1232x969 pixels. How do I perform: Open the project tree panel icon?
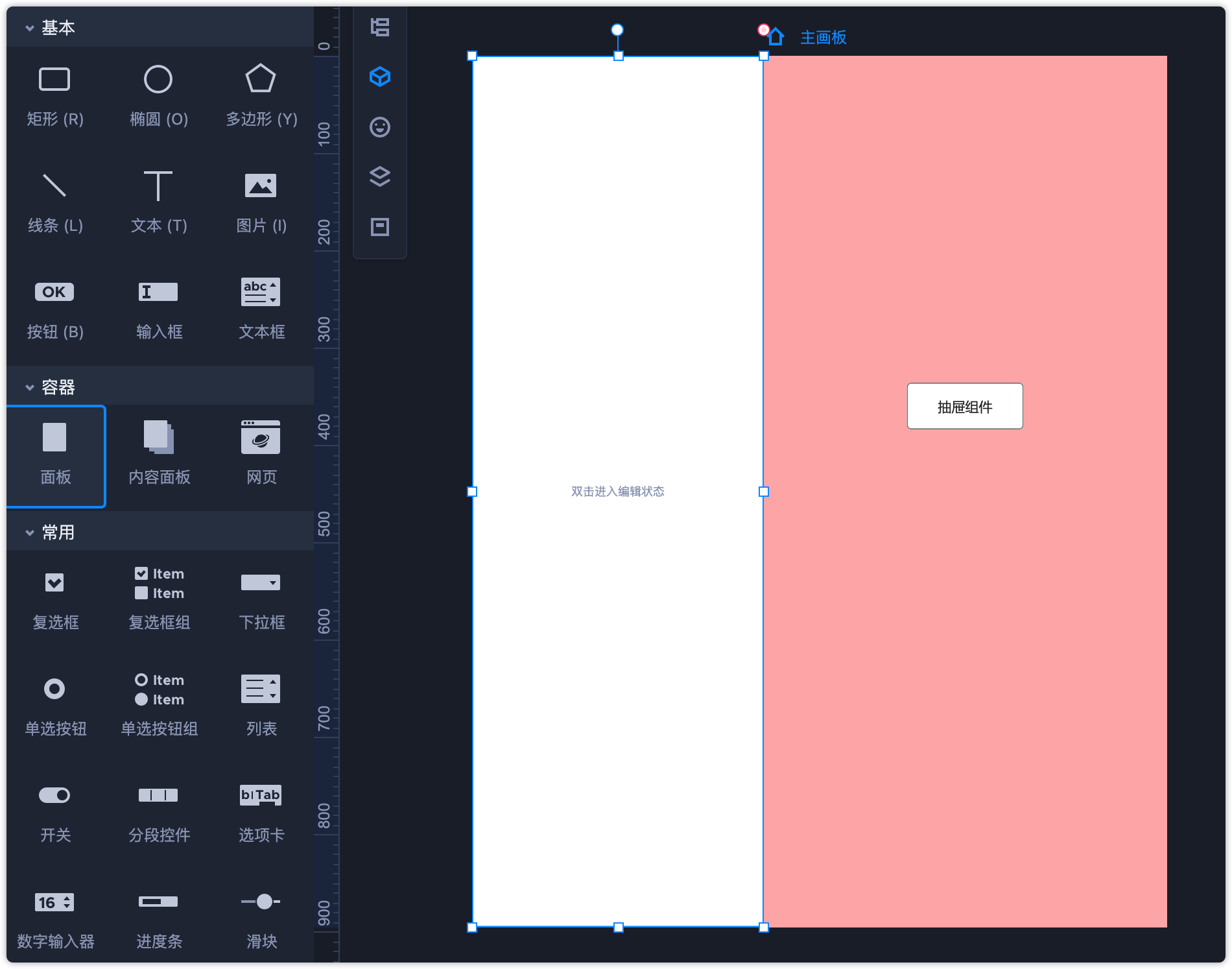click(x=380, y=27)
